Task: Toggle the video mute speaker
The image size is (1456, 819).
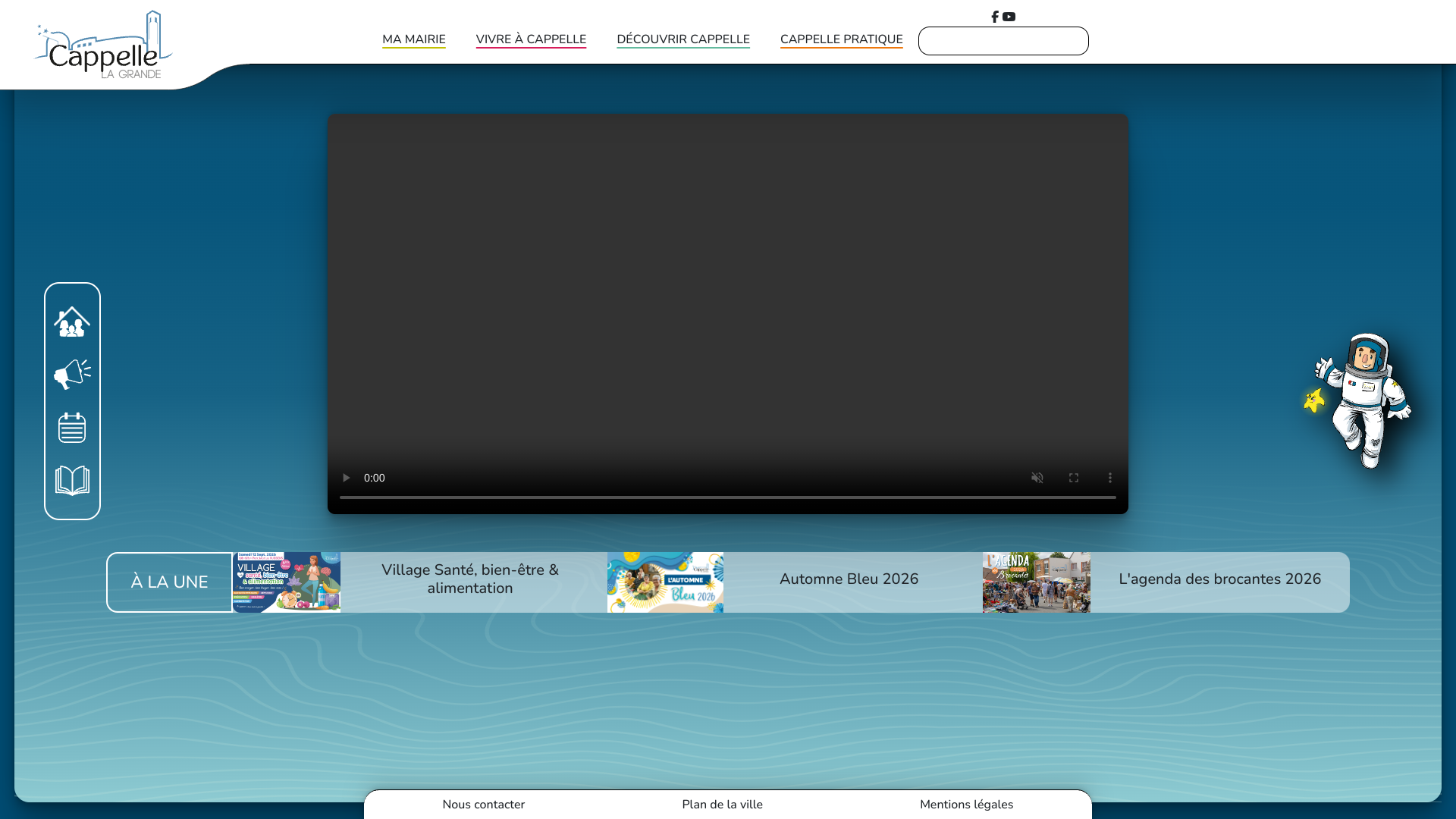Action: point(1037,478)
